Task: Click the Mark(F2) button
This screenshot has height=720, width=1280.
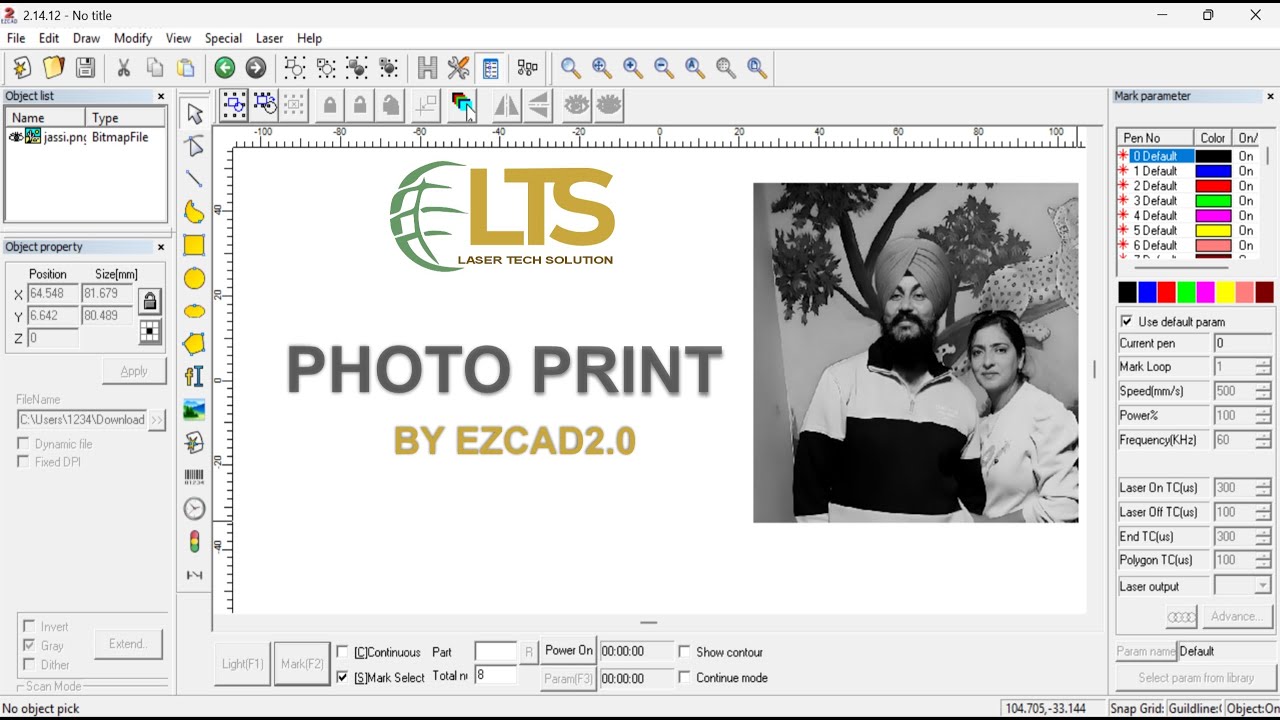Action: pyautogui.click(x=302, y=664)
